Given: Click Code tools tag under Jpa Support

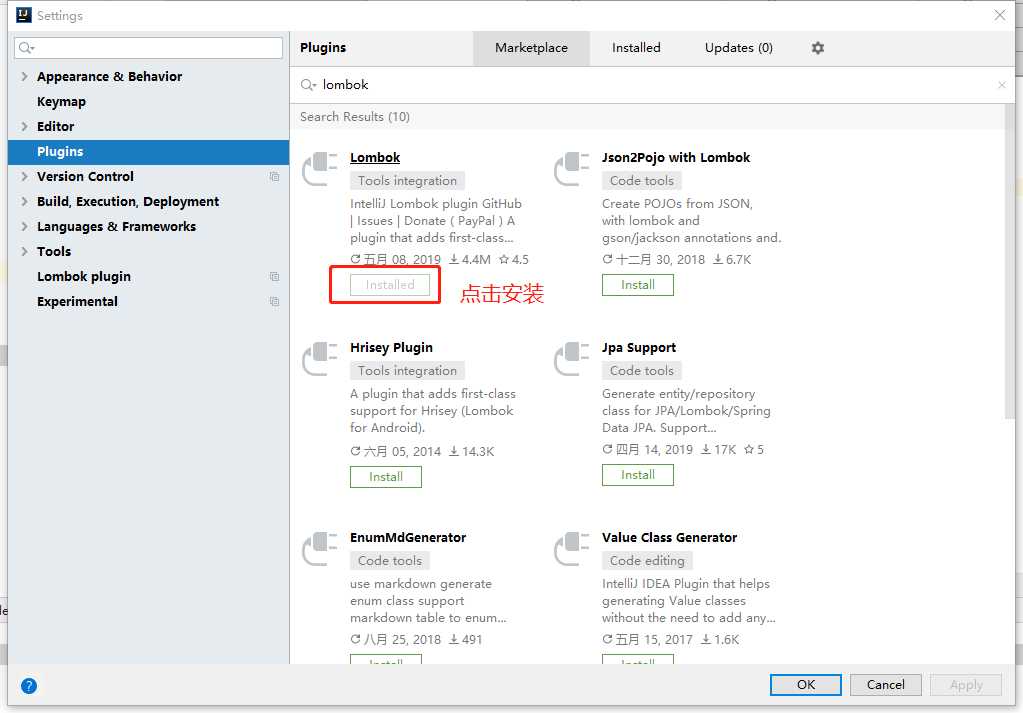Looking at the screenshot, I should (641, 371).
